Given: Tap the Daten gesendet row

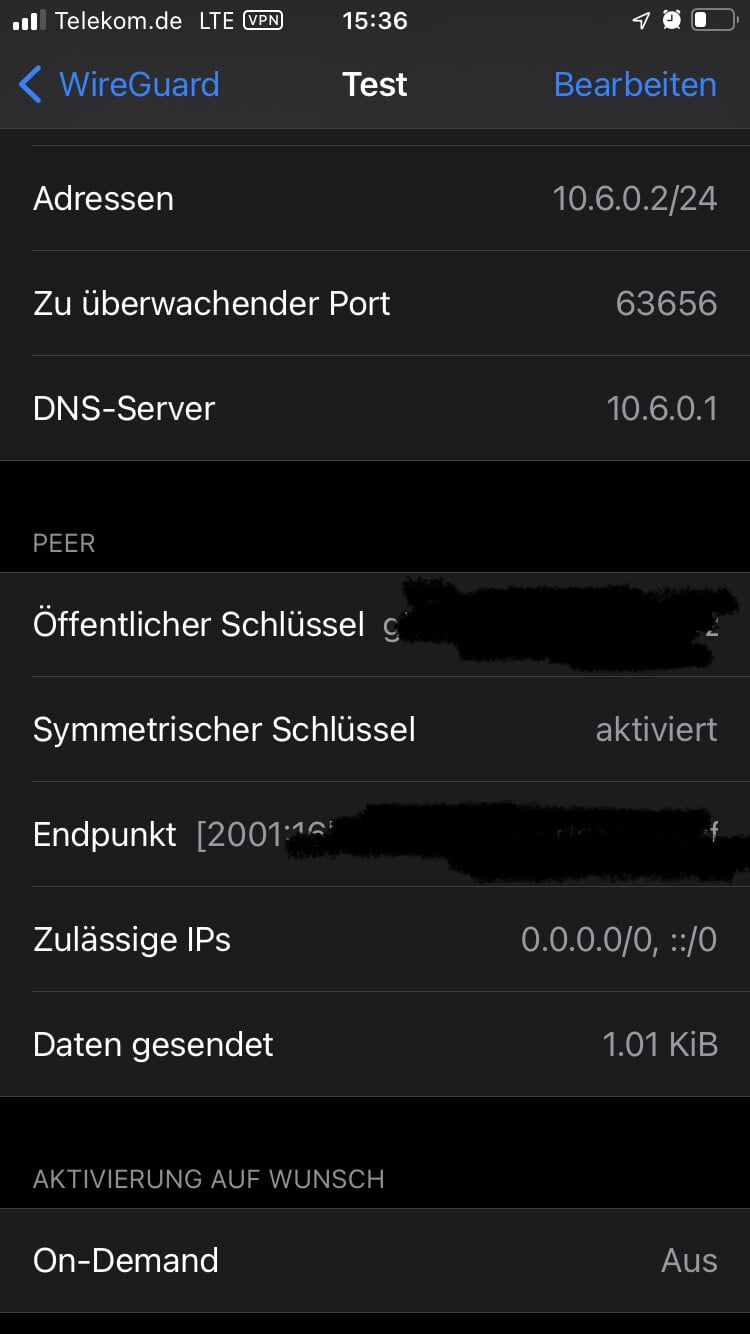Looking at the screenshot, I should tap(375, 1045).
